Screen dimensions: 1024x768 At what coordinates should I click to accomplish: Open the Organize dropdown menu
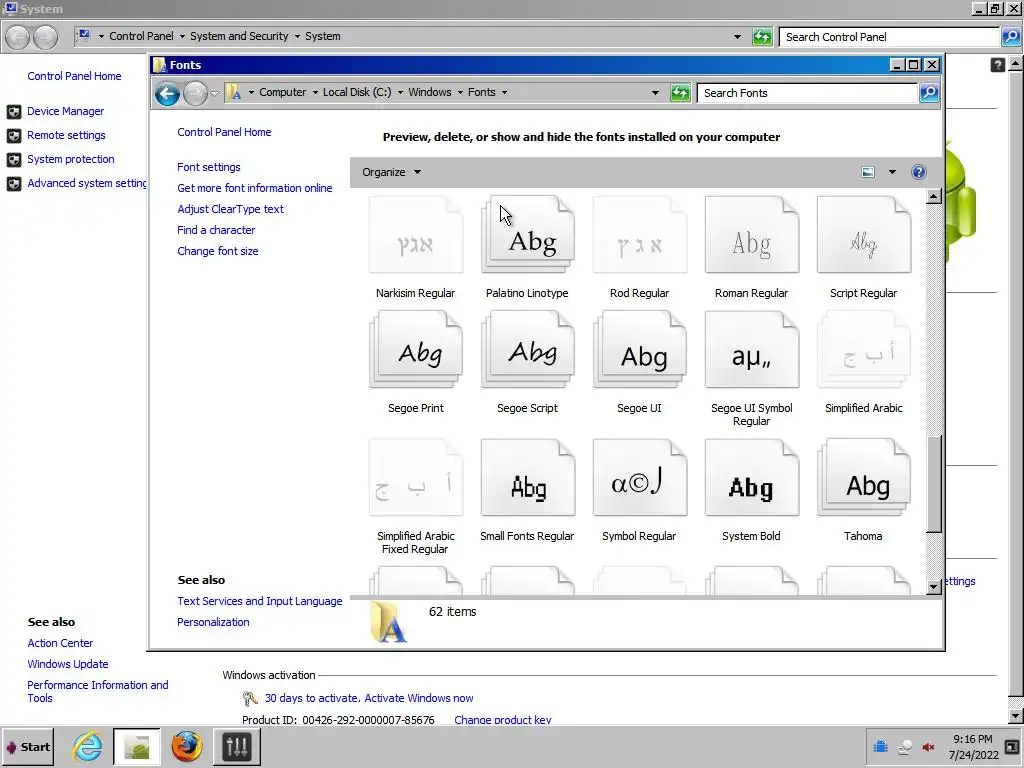point(391,172)
